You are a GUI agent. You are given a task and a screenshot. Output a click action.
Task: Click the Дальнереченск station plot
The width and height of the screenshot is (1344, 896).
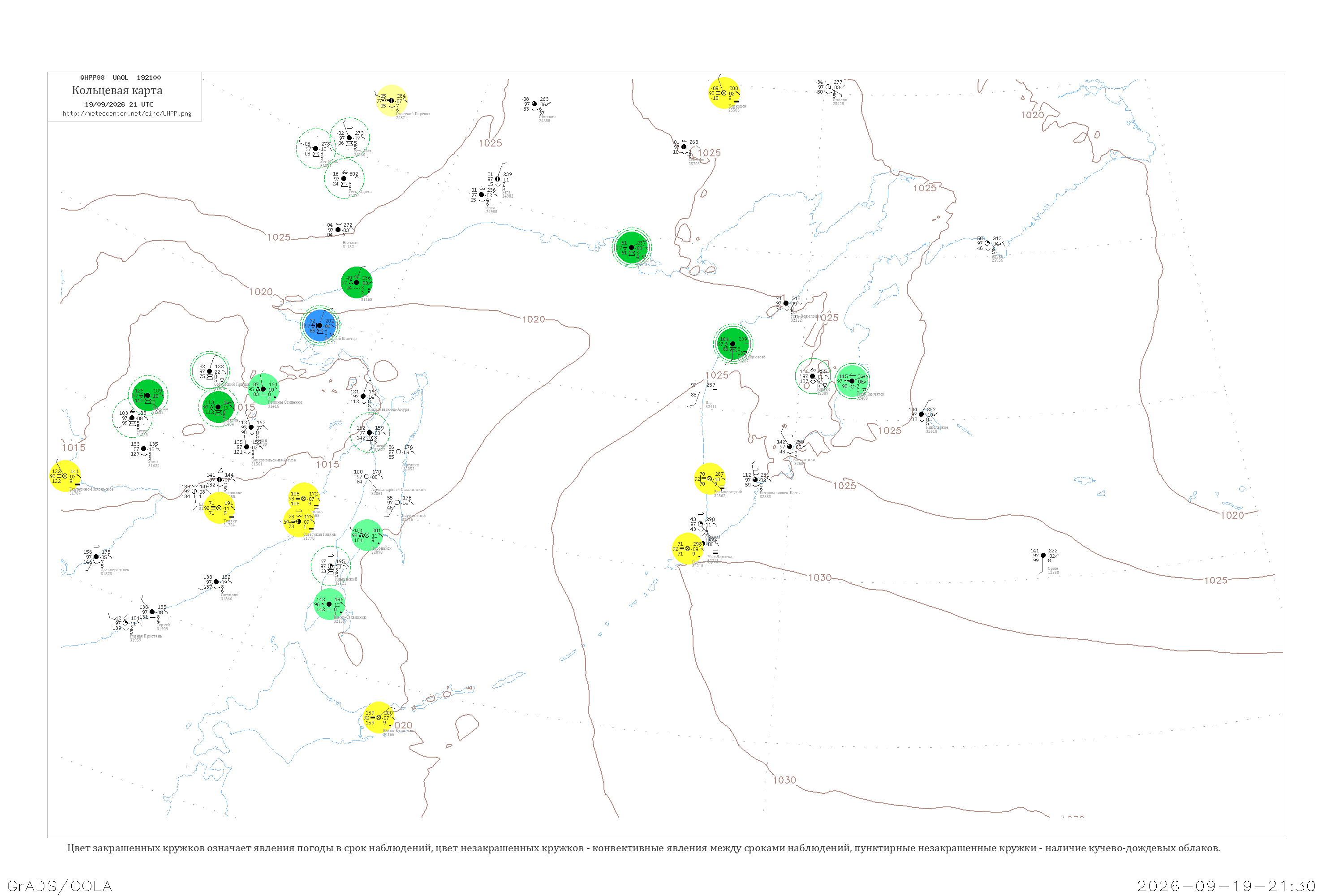pyautogui.click(x=96, y=556)
